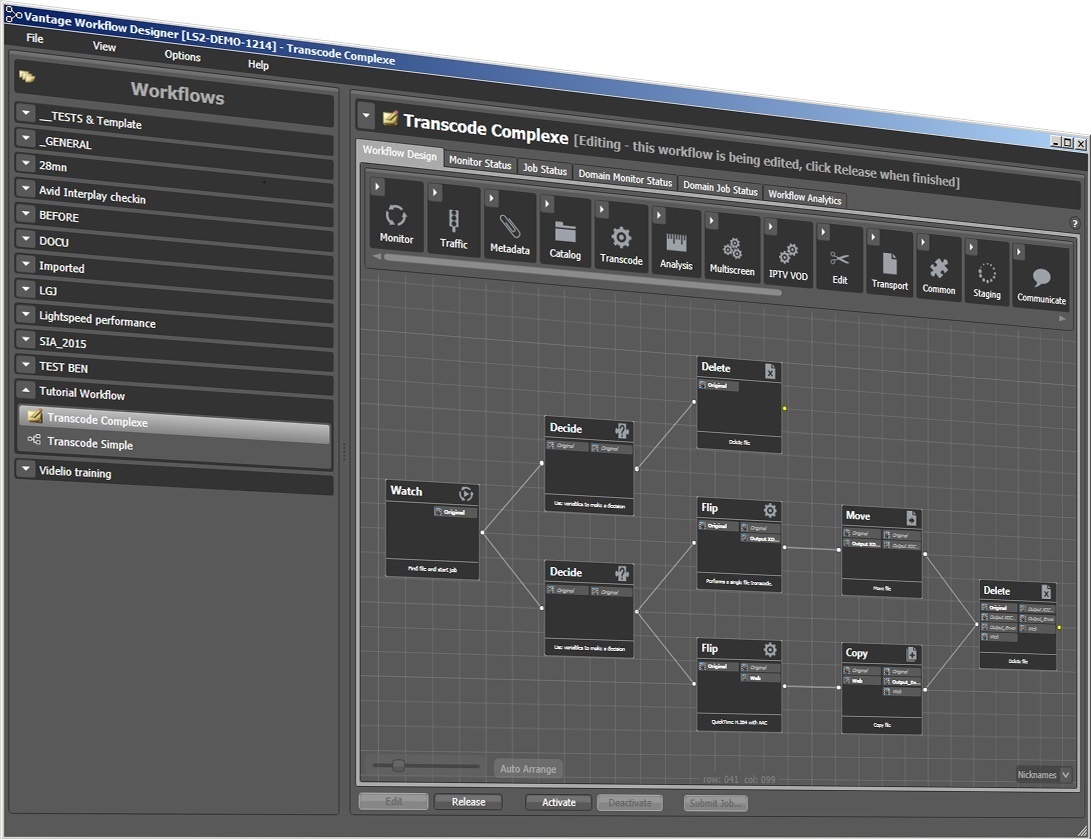Expand the LGJ category
The width and height of the screenshot is (1091, 839).
pyautogui.click(x=26, y=289)
